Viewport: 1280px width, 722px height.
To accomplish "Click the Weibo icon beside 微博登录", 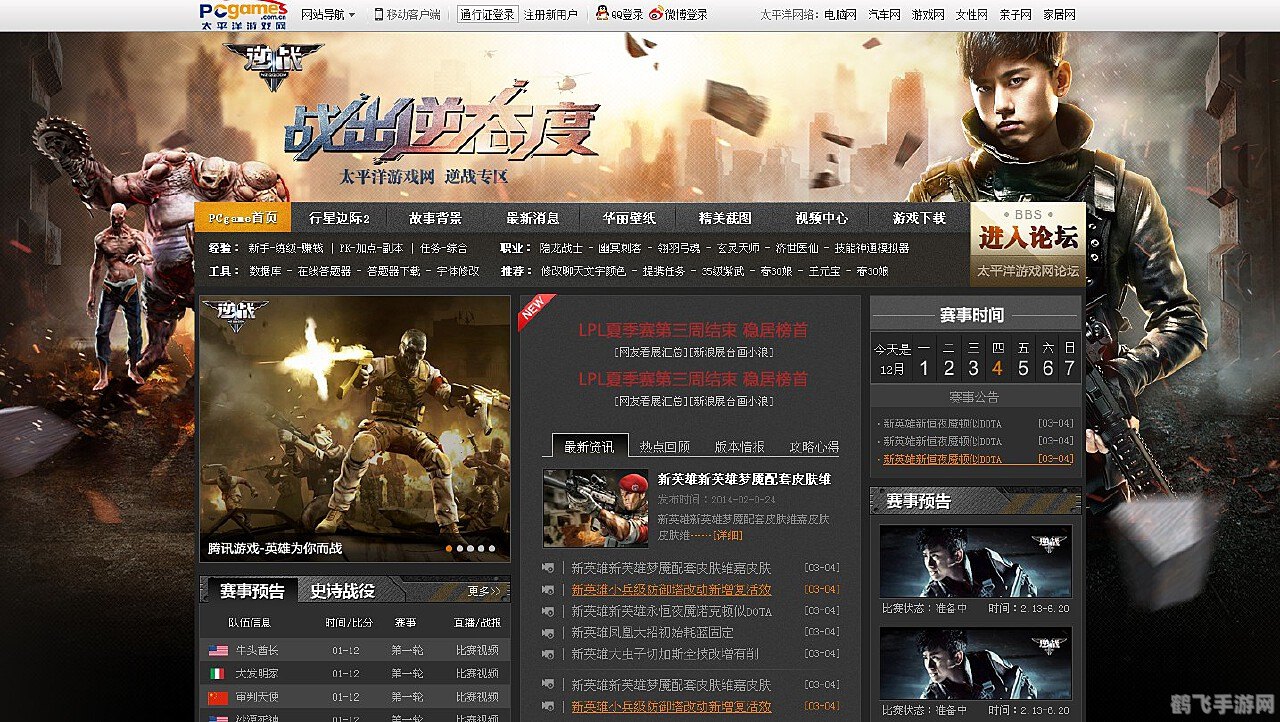I will point(656,14).
